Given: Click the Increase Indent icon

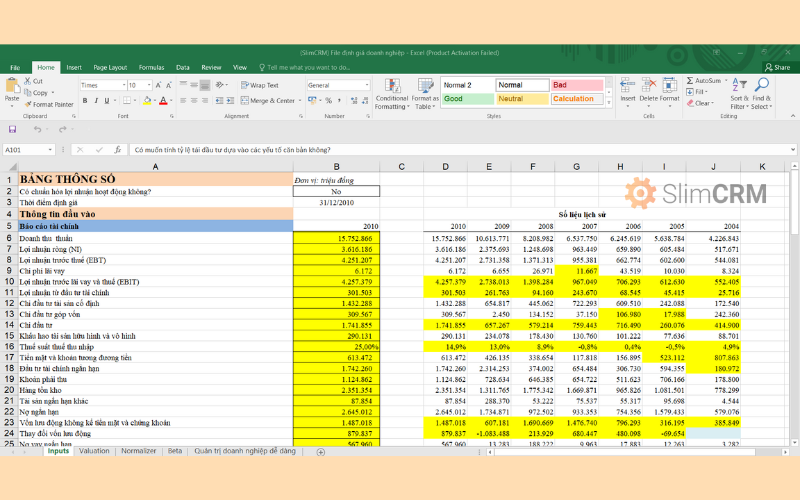Looking at the screenshot, I should [230, 101].
